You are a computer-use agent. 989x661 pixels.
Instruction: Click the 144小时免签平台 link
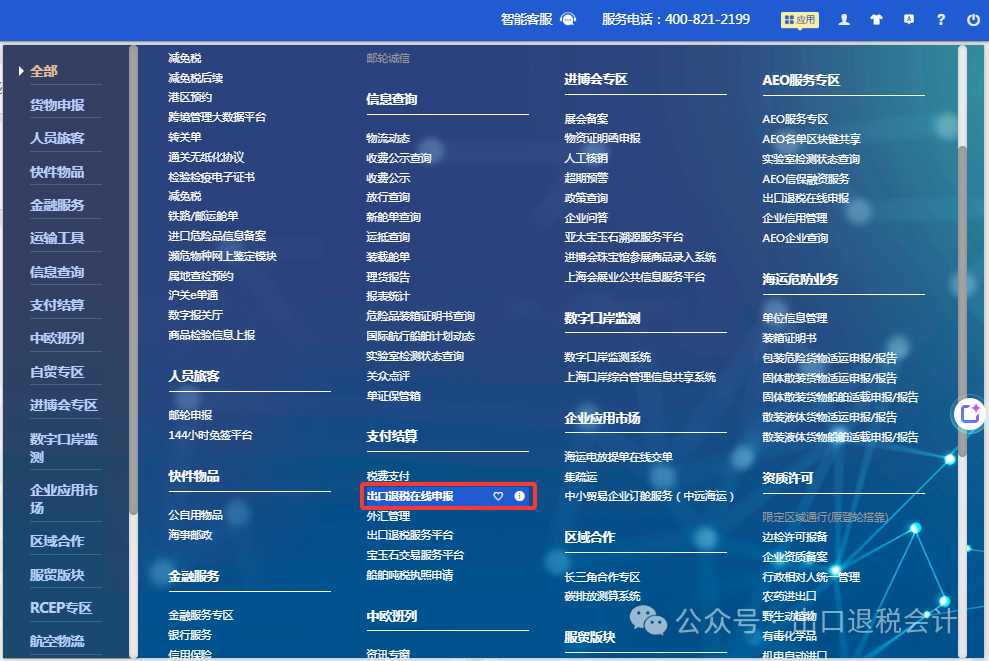click(210, 435)
